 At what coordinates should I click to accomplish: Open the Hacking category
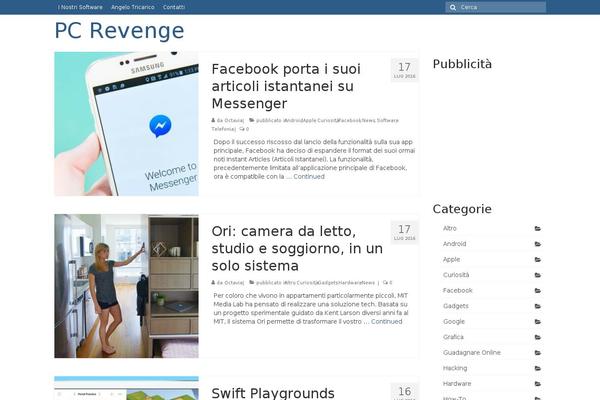tap(455, 368)
